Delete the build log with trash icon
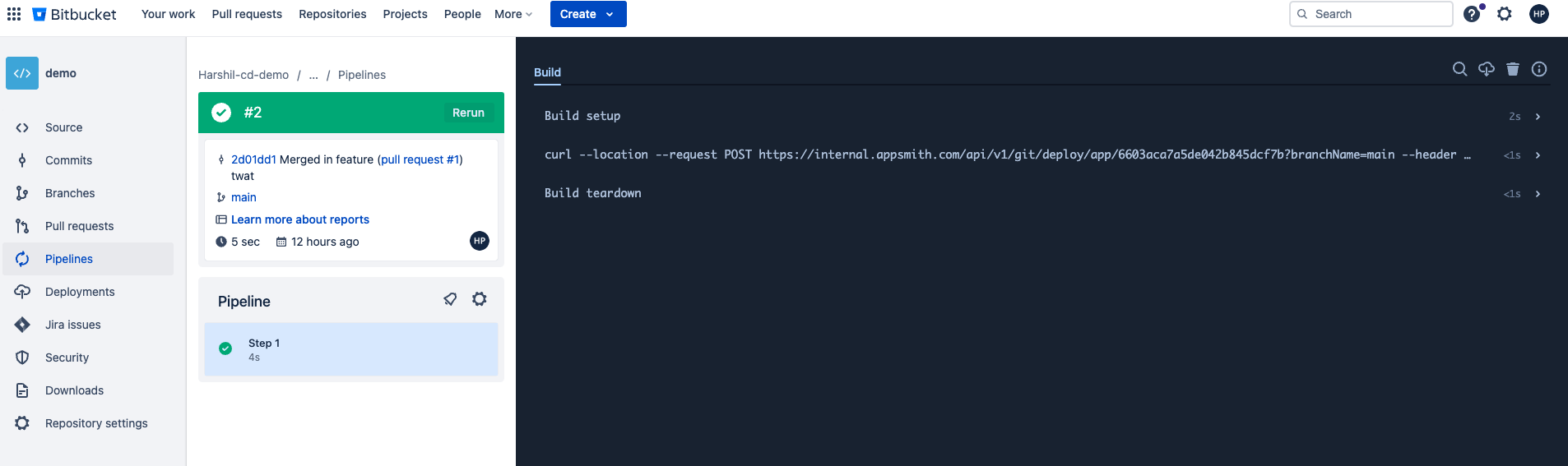Screen dimensions: 1568x466 1512,69
